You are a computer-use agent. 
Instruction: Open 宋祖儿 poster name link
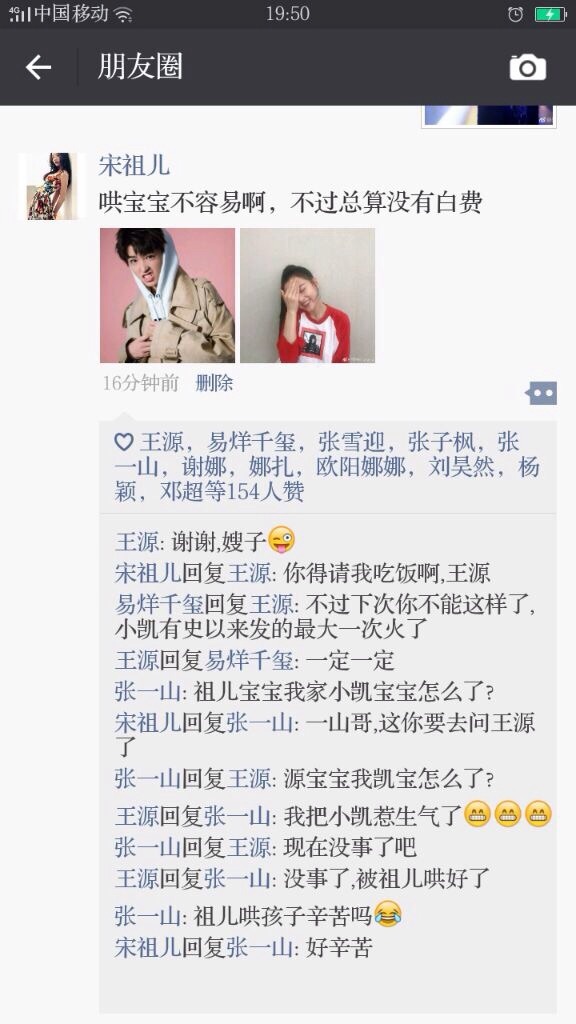pyautogui.click(x=134, y=166)
